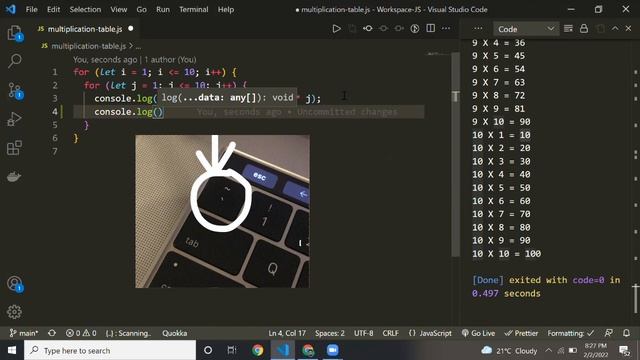Open the Manage gear icon
The image size is (640, 360).
click(14, 312)
